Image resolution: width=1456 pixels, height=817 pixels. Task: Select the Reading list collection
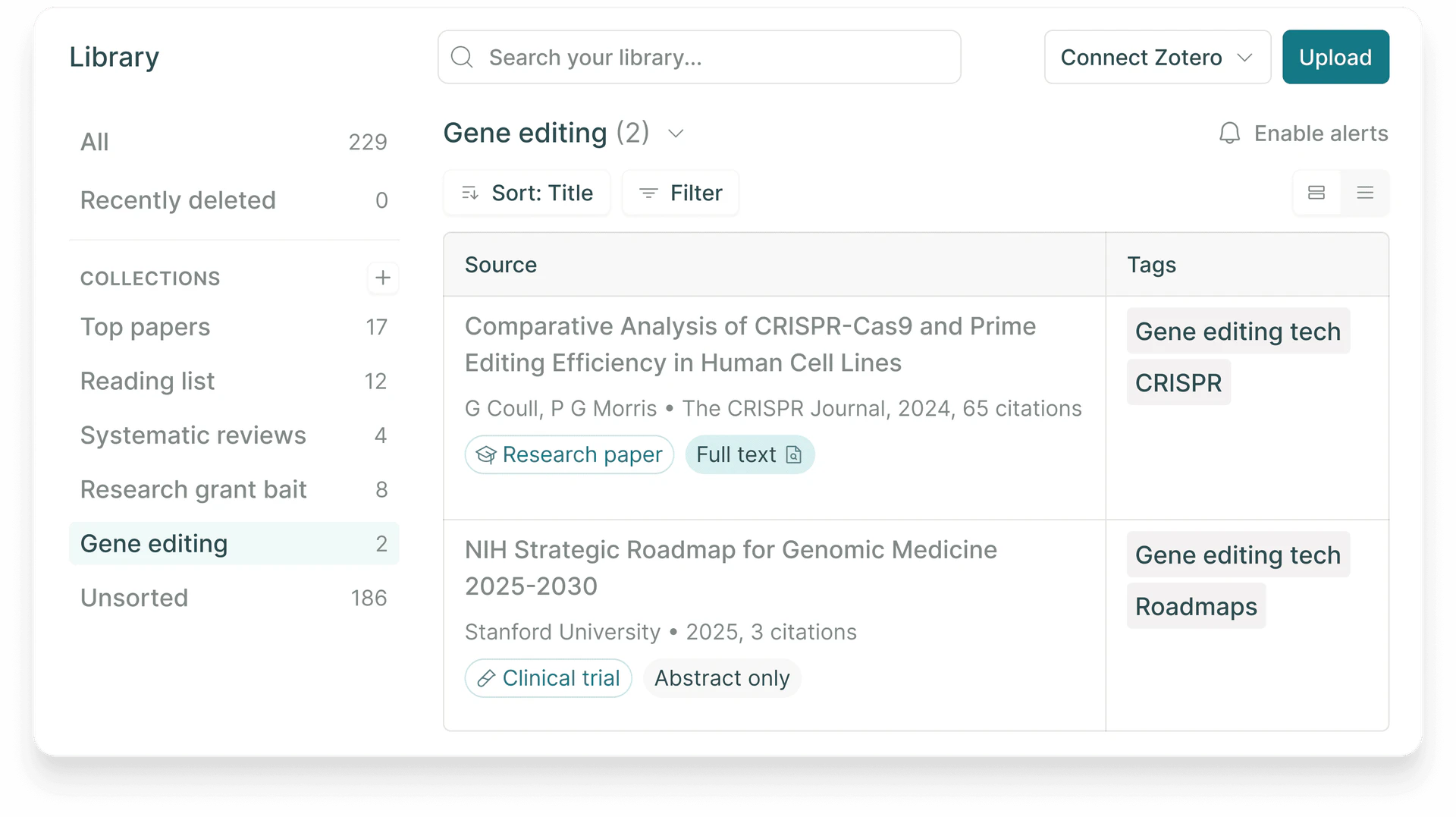click(x=147, y=381)
